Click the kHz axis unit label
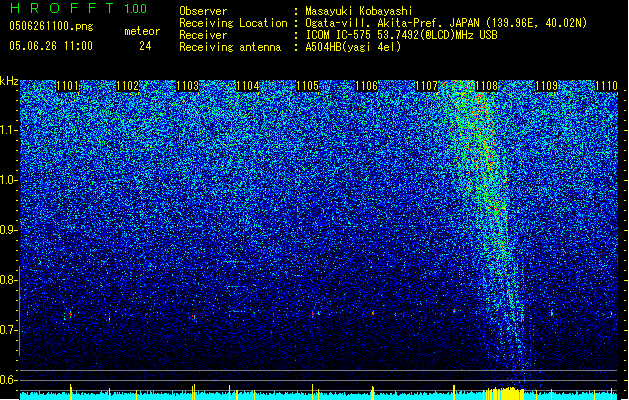This screenshot has width=629, height=400. [x=9, y=81]
